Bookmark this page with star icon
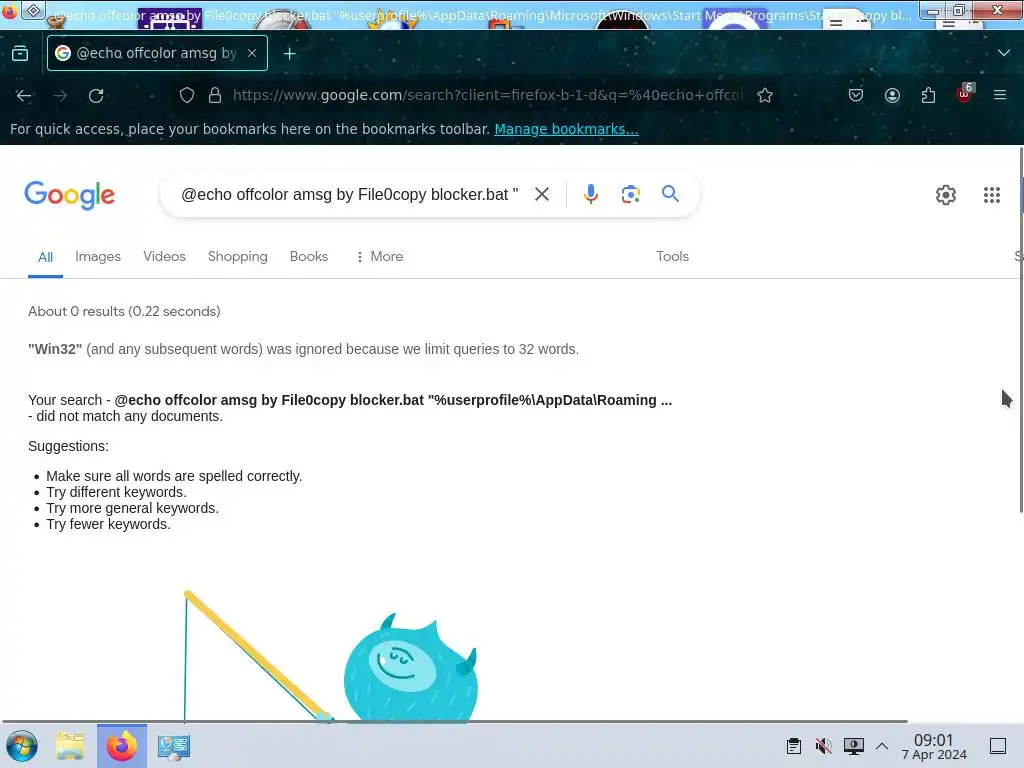Image resolution: width=1024 pixels, height=768 pixels. [765, 95]
